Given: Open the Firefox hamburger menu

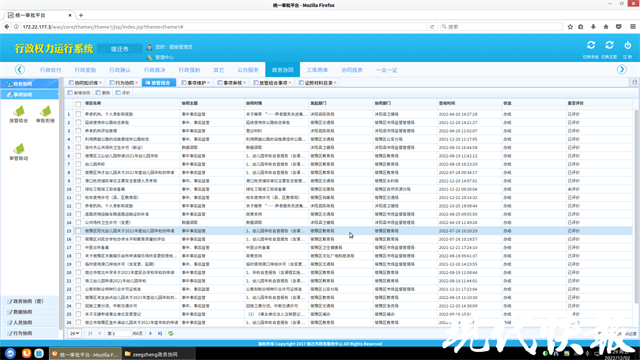Looking at the screenshot, I should [633, 27].
